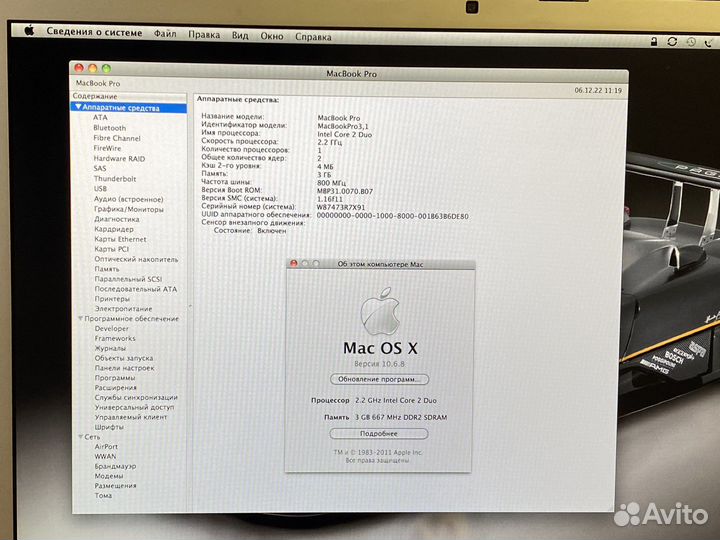
Task: Select Developer in the sidebar
Action: pos(112,328)
